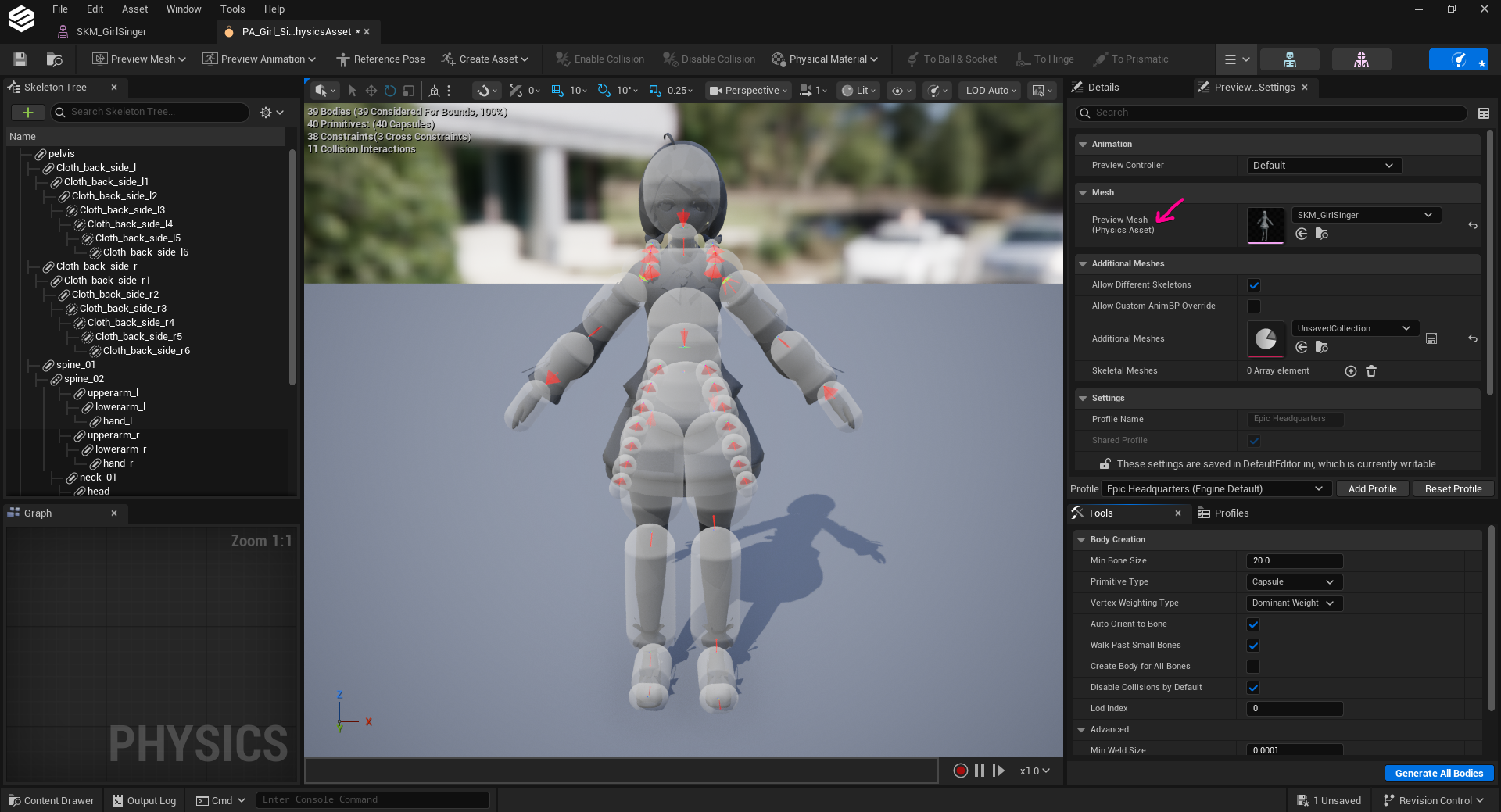Screen dimensions: 1501x812
Task: Click the record simulation button
Action: [961, 771]
